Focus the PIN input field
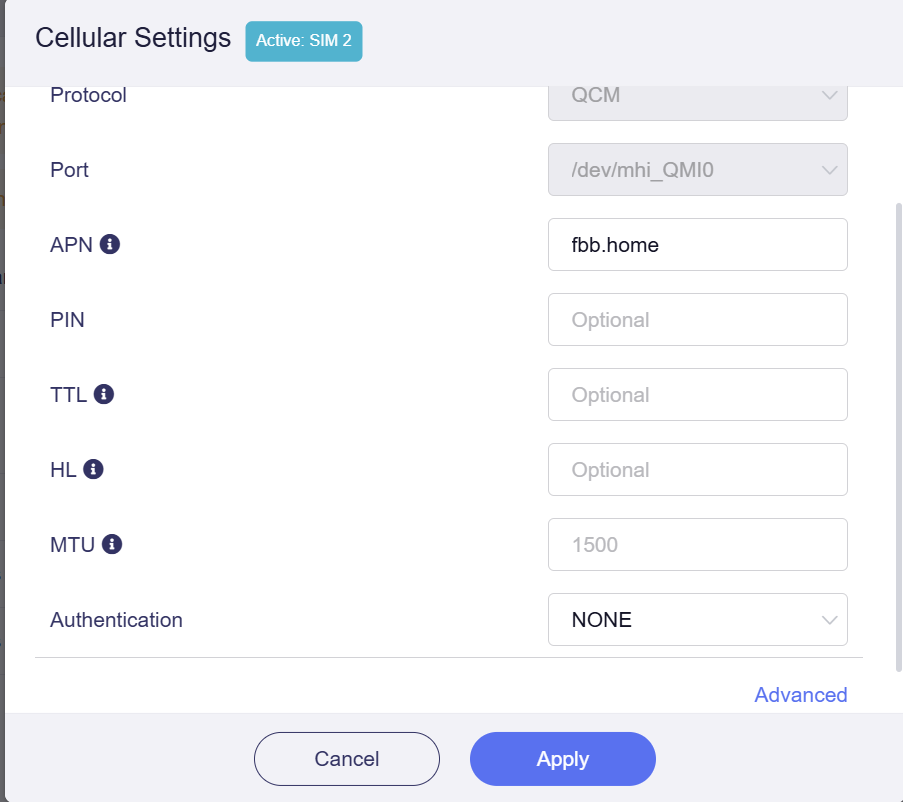 click(697, 320)
